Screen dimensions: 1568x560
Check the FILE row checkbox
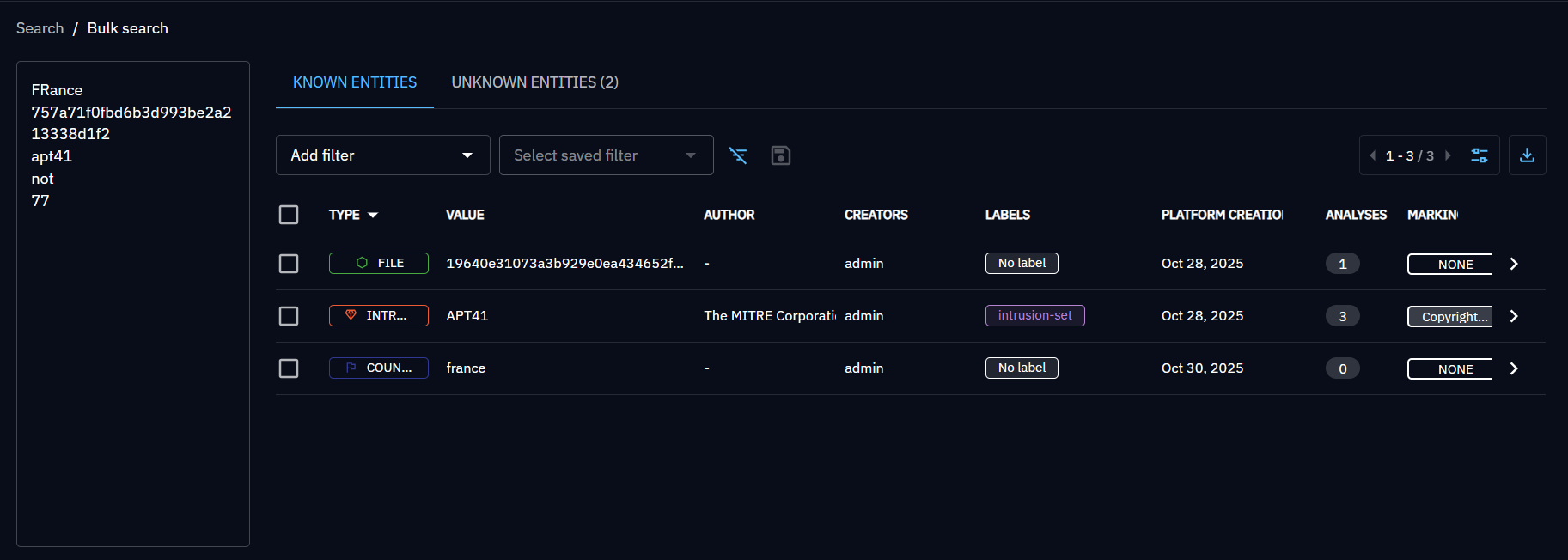pyautogui.click(x=289, y=264)
